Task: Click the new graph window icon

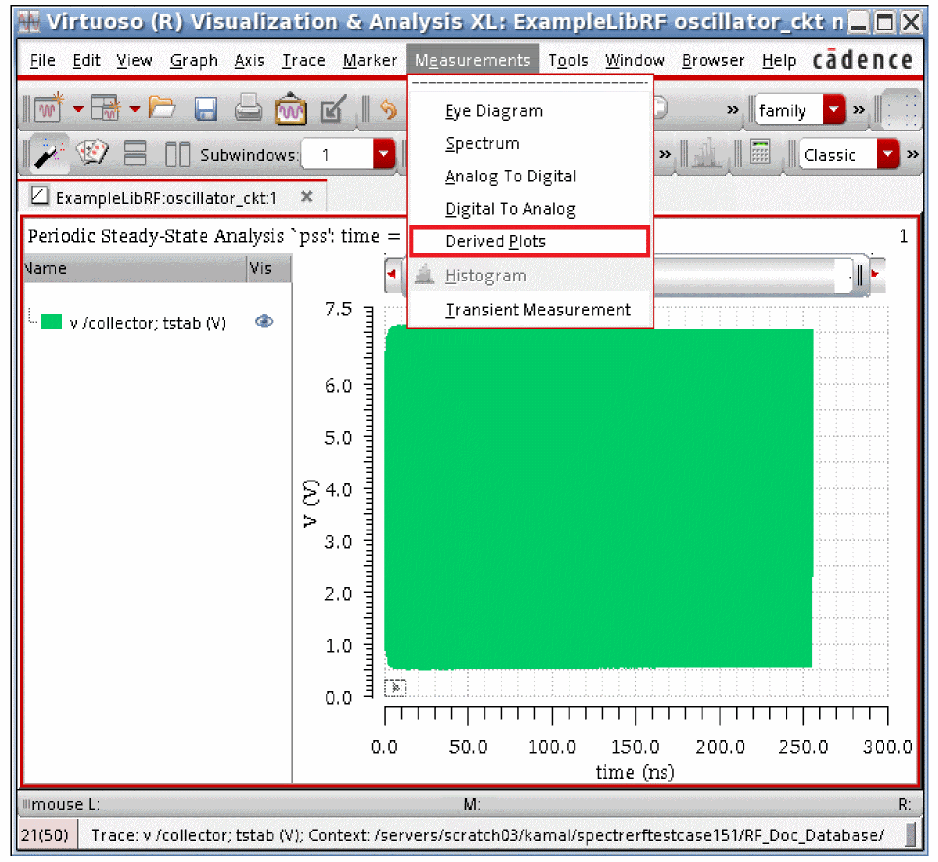Action: coord(49,108)
